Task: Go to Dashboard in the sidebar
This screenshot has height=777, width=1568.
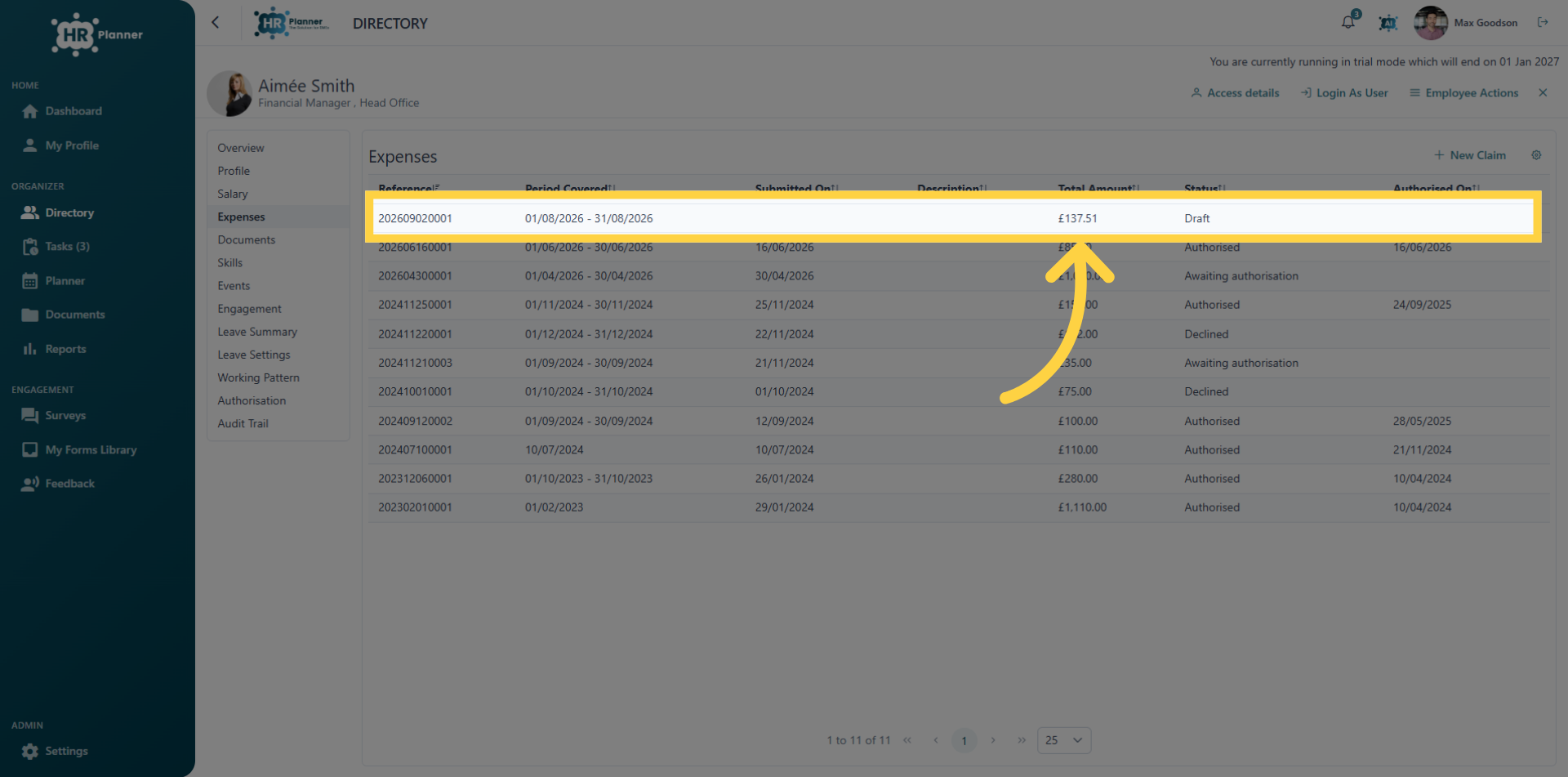Action: coord(62,111)
